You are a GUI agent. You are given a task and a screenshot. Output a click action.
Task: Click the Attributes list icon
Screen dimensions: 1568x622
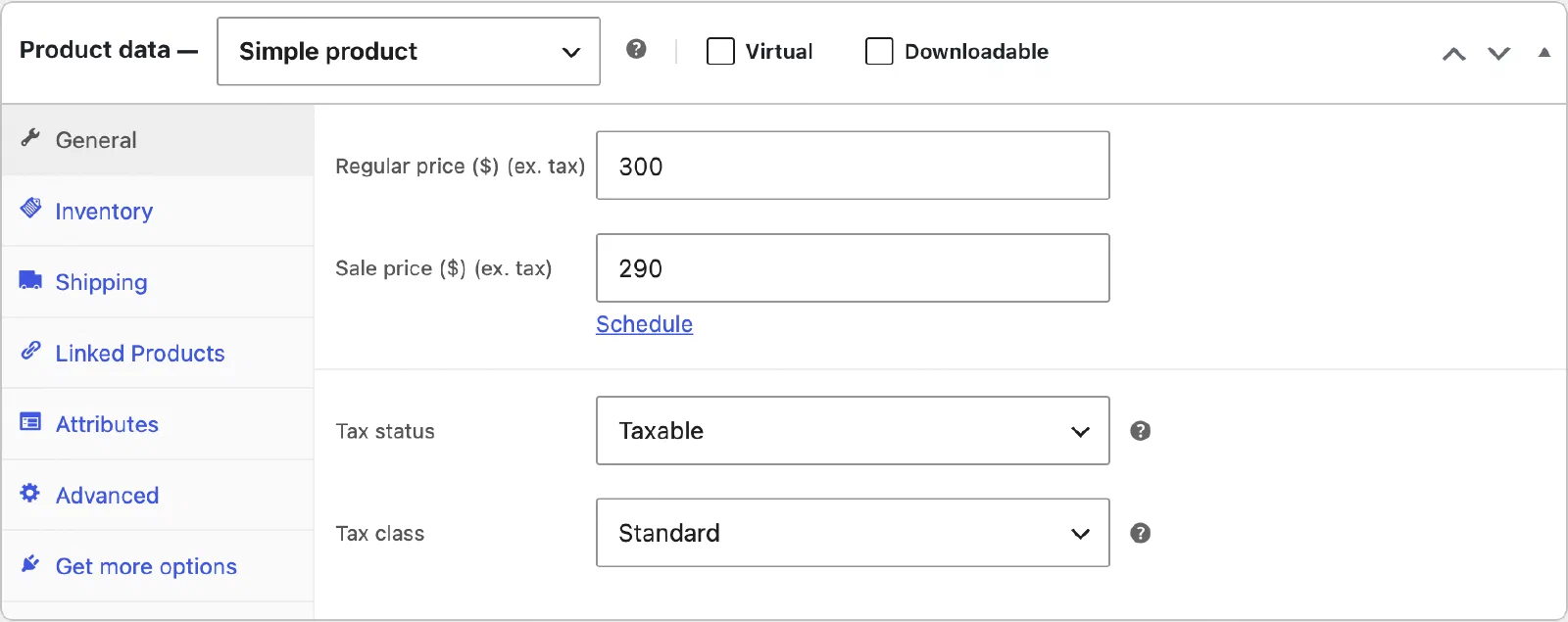30,422
